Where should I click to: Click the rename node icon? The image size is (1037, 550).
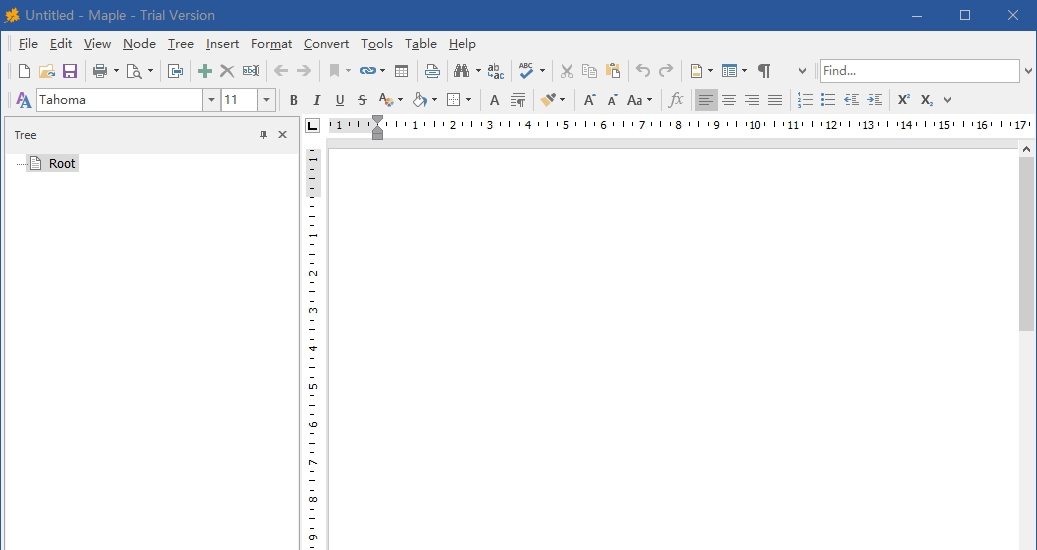[x=251, y=71]
